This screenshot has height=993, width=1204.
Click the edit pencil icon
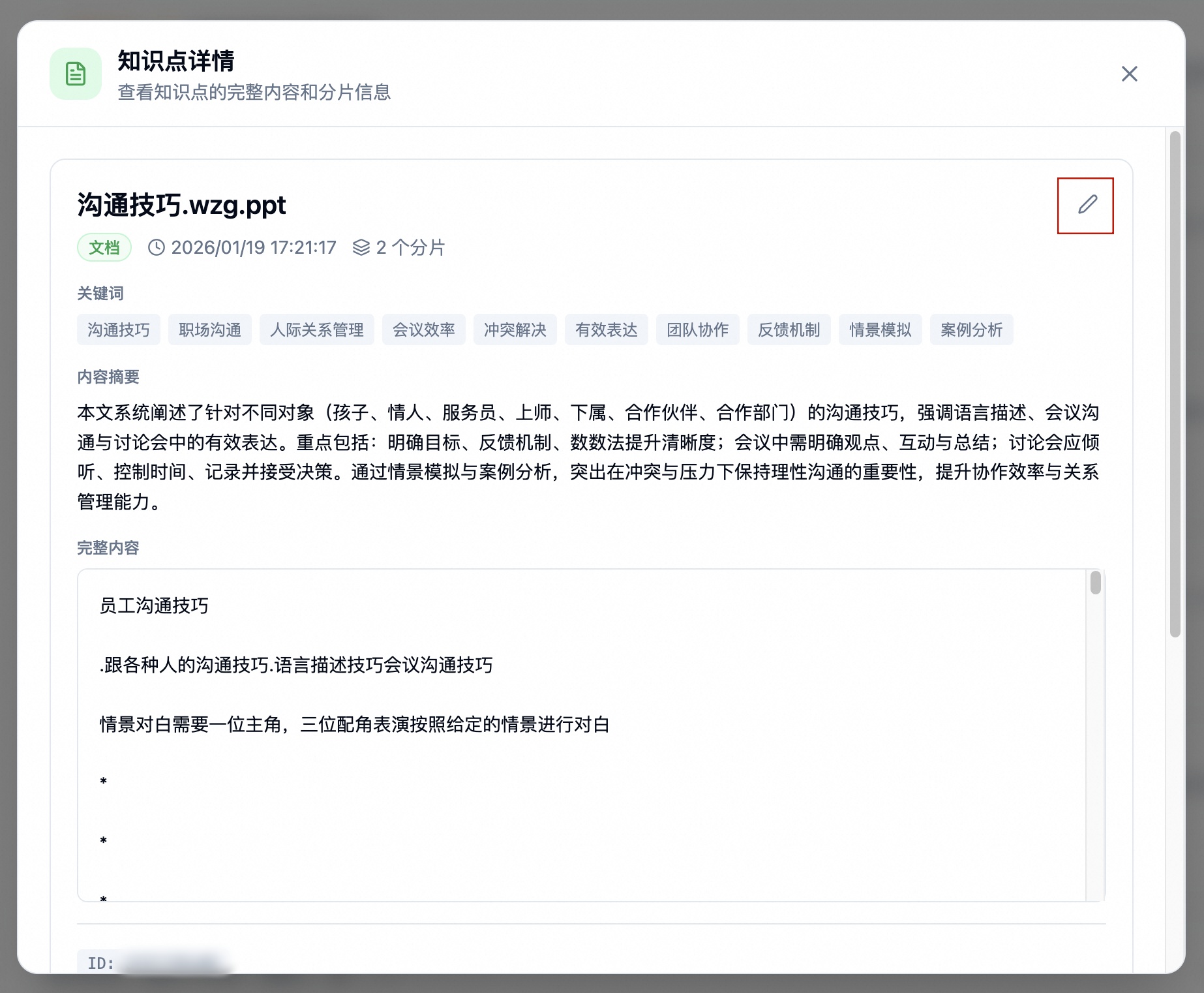[1085, 206]
